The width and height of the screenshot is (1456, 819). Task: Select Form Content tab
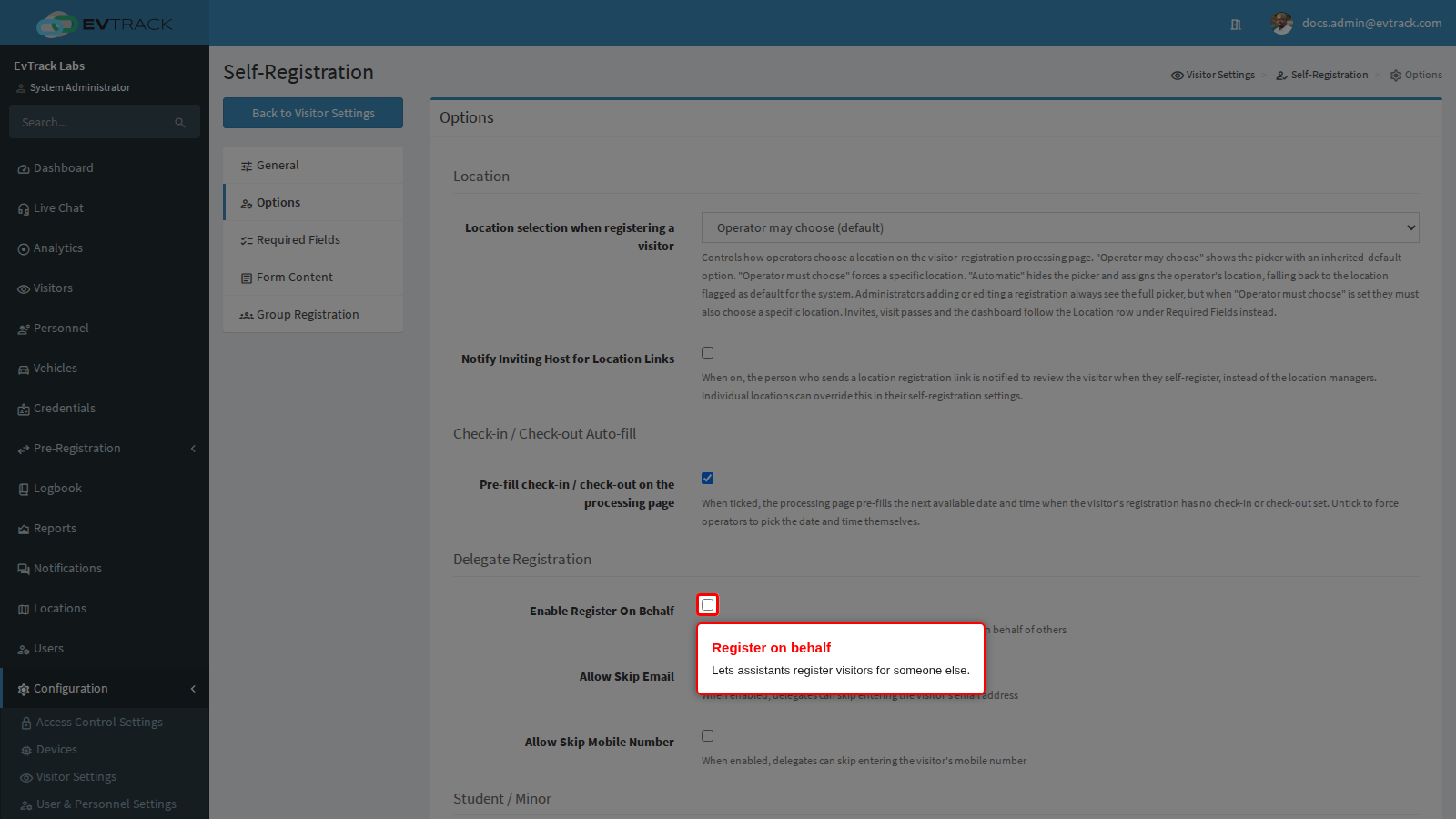tap(313, 278)
